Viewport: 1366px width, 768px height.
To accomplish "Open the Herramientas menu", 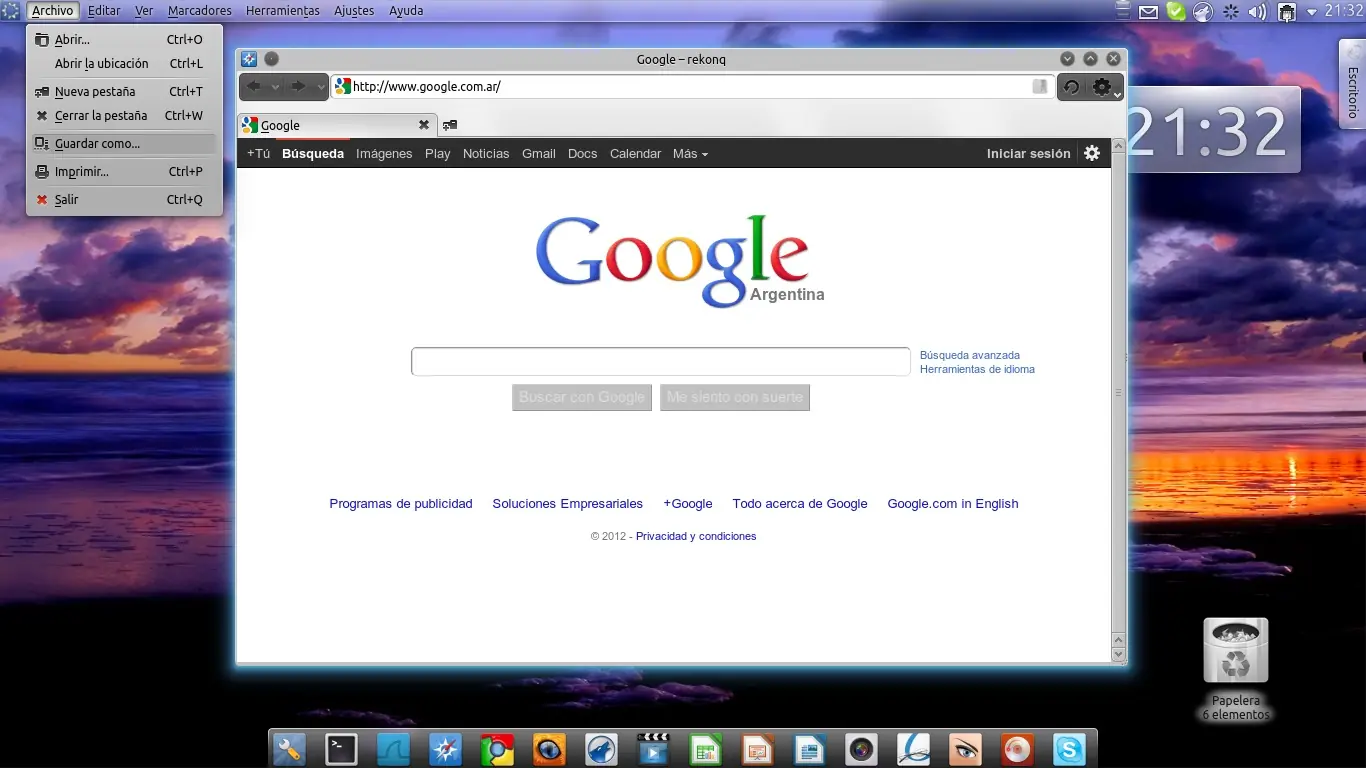I will [x=283, y=11].
